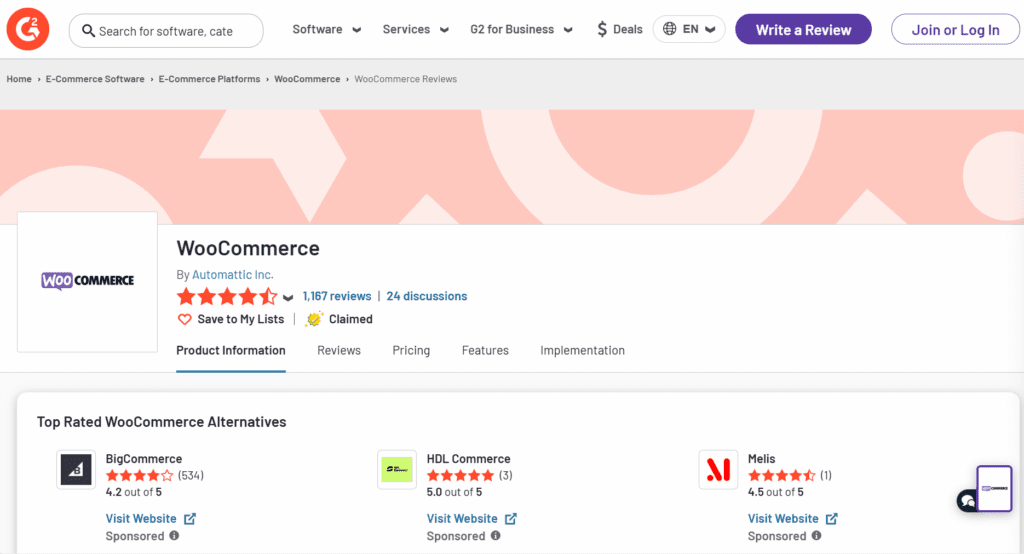
Task: Click info icon beside BigCommerce Sponsored
Action: [174, 536]
